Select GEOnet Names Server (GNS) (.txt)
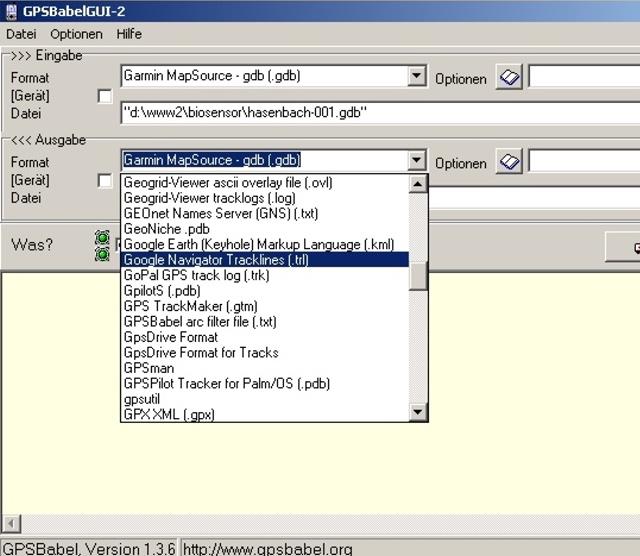The image size is (640, 556). click(x=265, y=214)
